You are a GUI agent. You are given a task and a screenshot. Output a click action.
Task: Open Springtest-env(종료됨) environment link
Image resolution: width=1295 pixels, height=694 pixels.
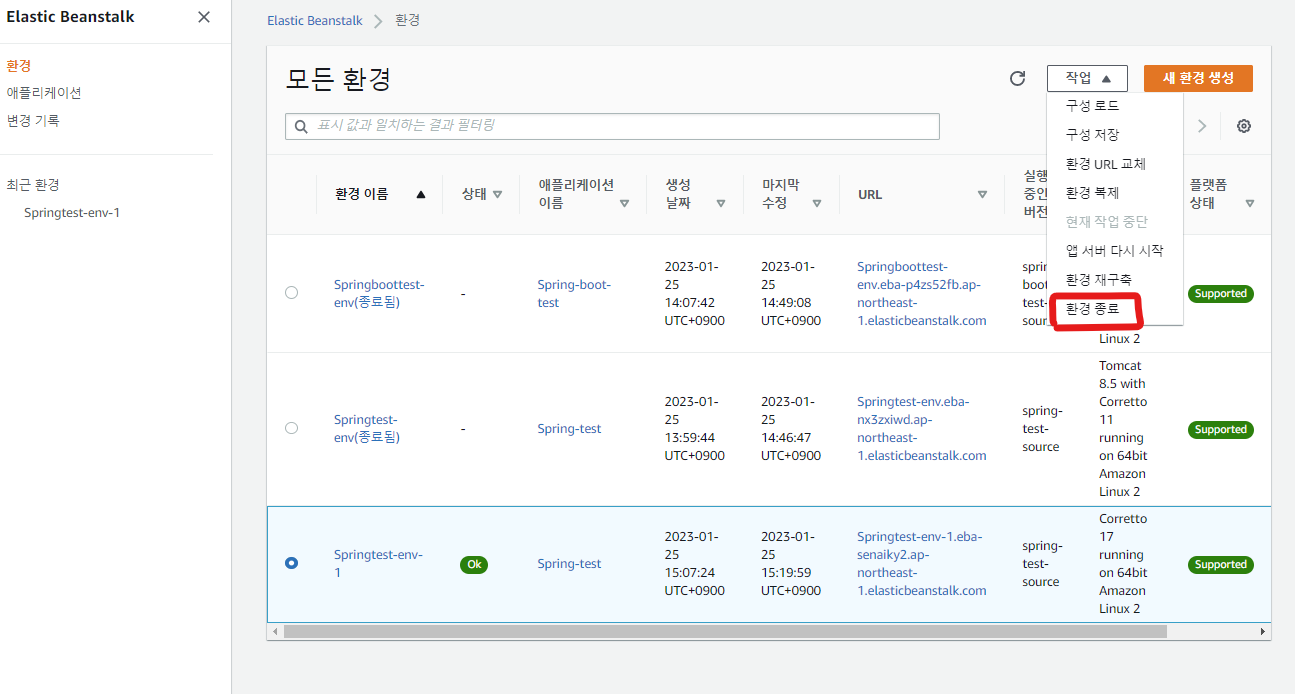pos(367,428)
